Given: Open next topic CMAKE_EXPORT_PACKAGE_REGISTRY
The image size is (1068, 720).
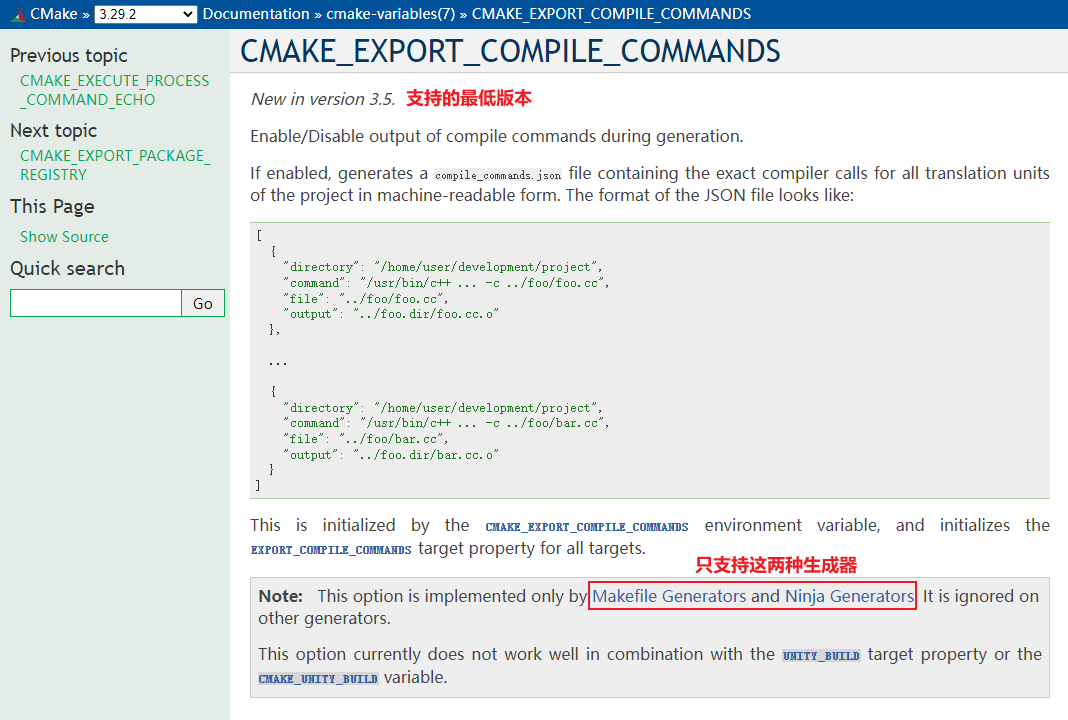Looking at the screenshot, I should pyautogui.click(x=115, y=165).
